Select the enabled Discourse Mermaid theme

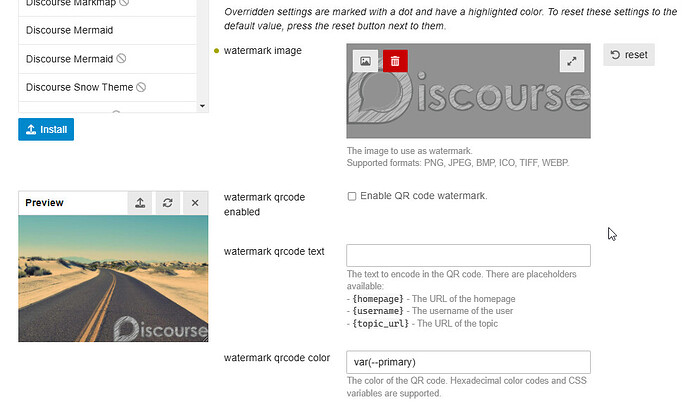(x=107, y=30)
